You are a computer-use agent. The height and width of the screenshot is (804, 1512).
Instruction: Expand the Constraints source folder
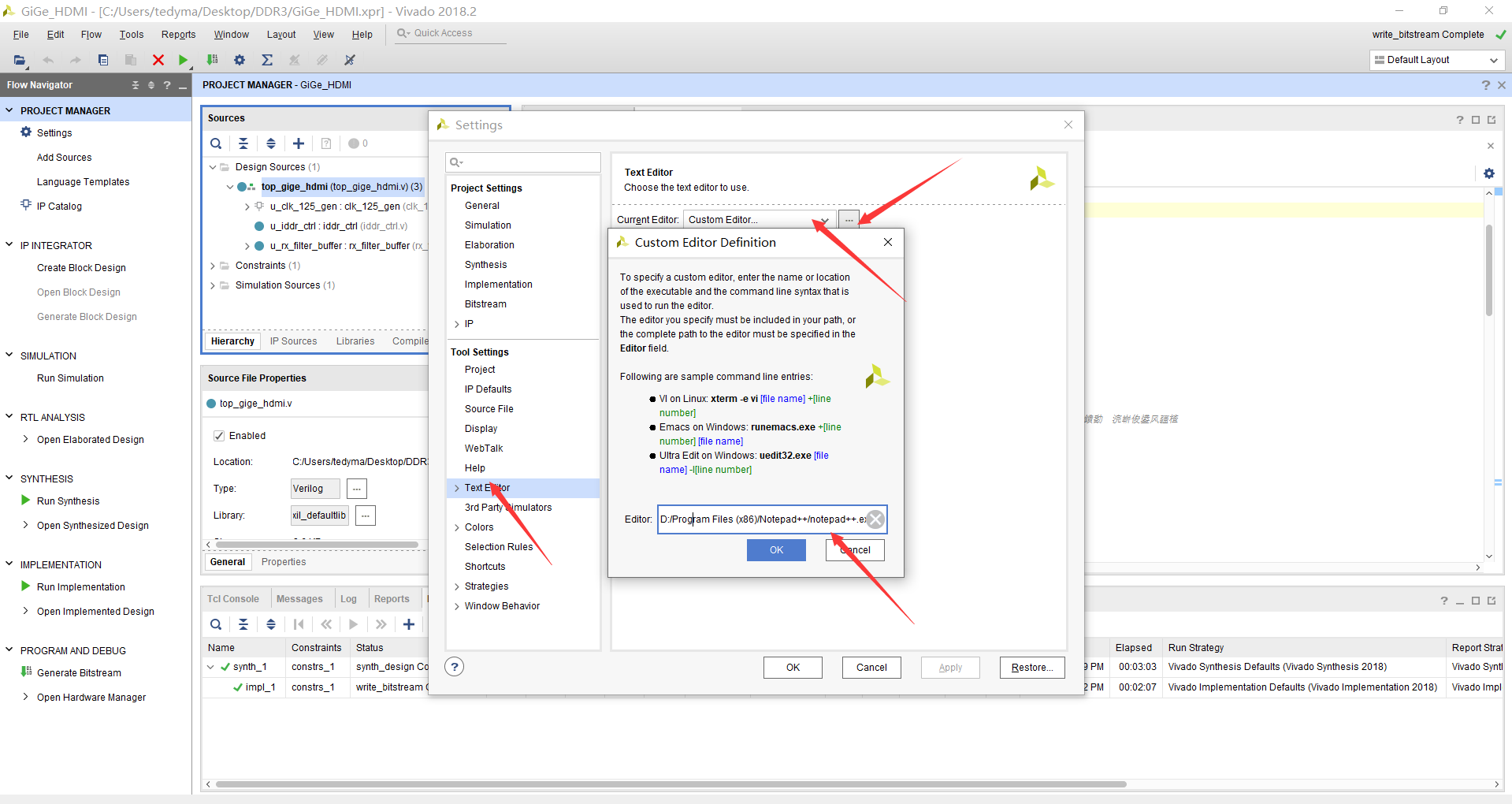[213, 266]
